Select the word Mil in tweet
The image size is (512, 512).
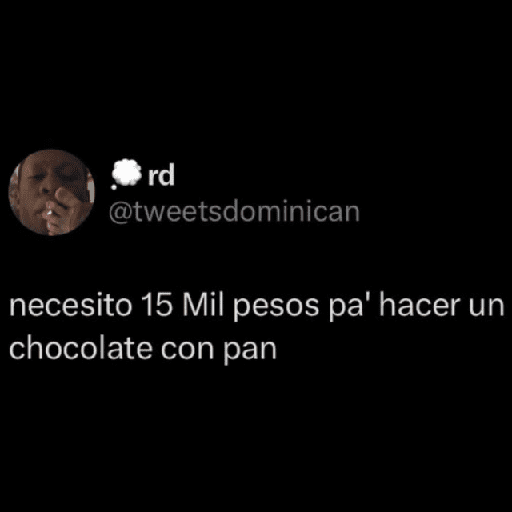[x=203, y=305]
